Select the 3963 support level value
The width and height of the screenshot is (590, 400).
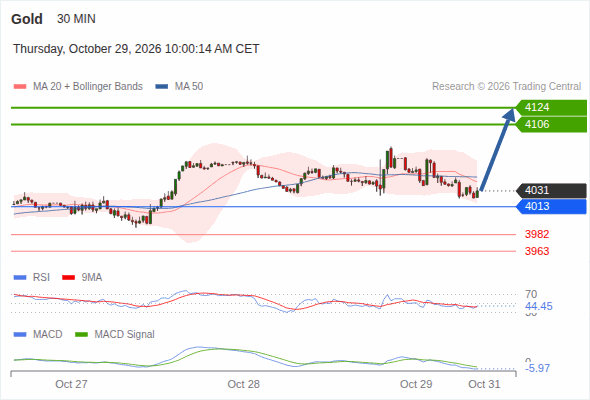coord(537,251)
